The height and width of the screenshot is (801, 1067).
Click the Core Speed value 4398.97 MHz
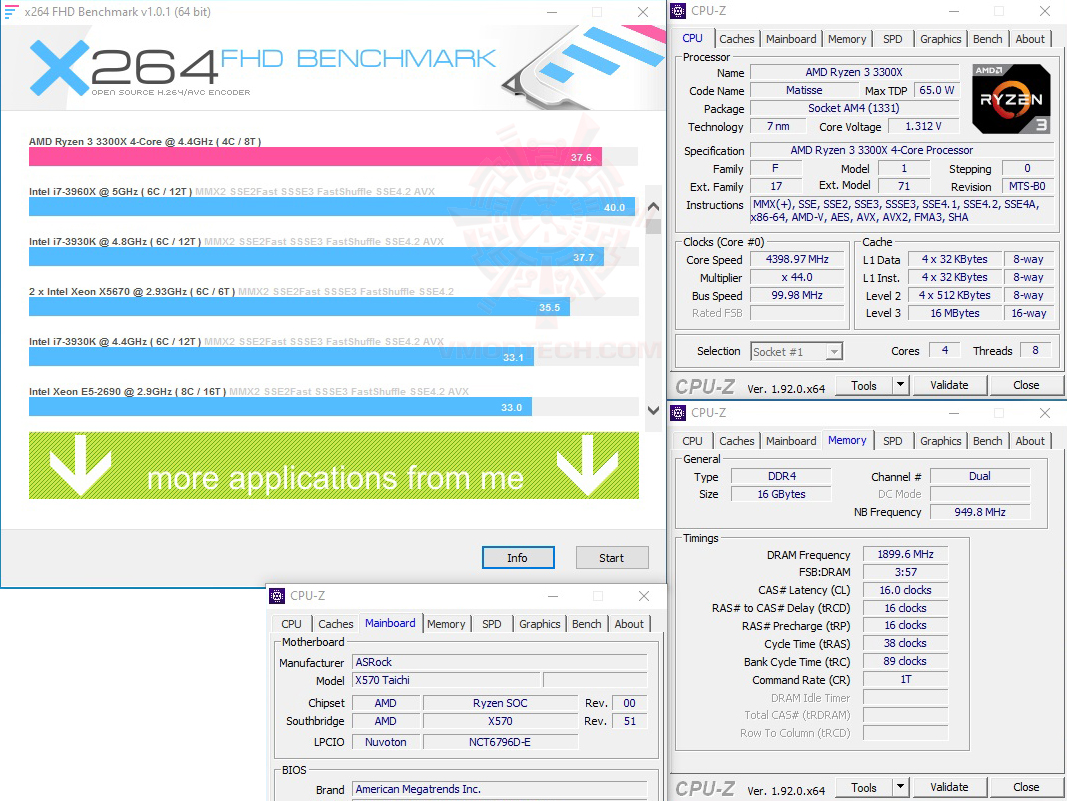coord(797,259)
